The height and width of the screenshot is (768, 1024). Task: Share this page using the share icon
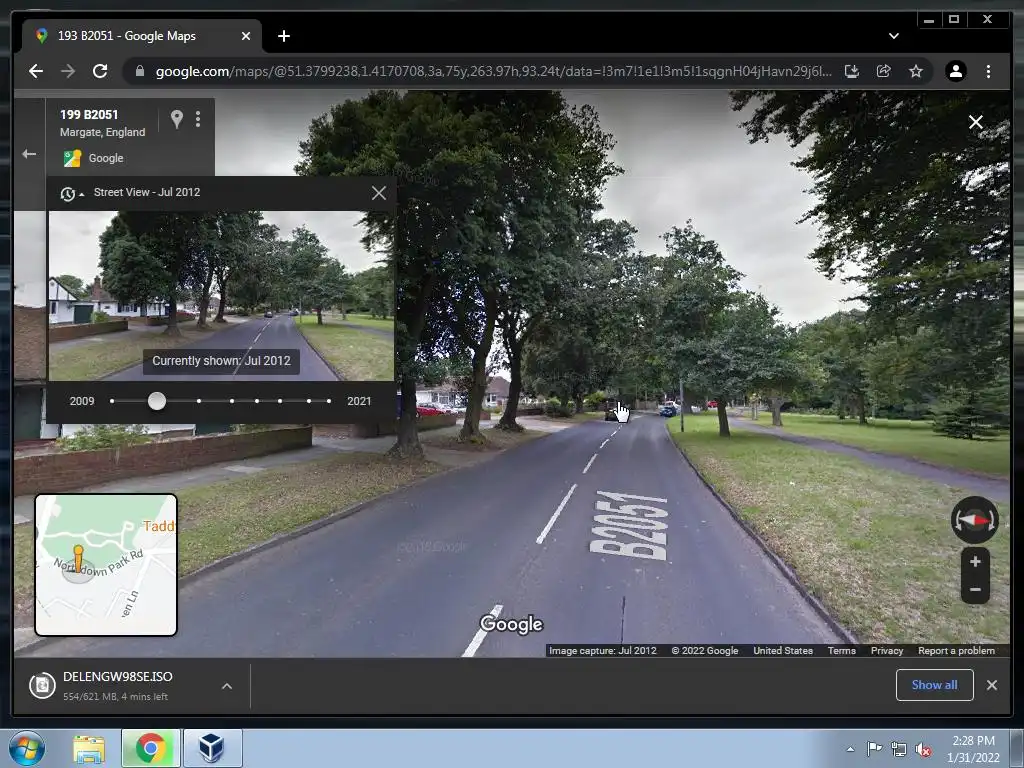884,71
